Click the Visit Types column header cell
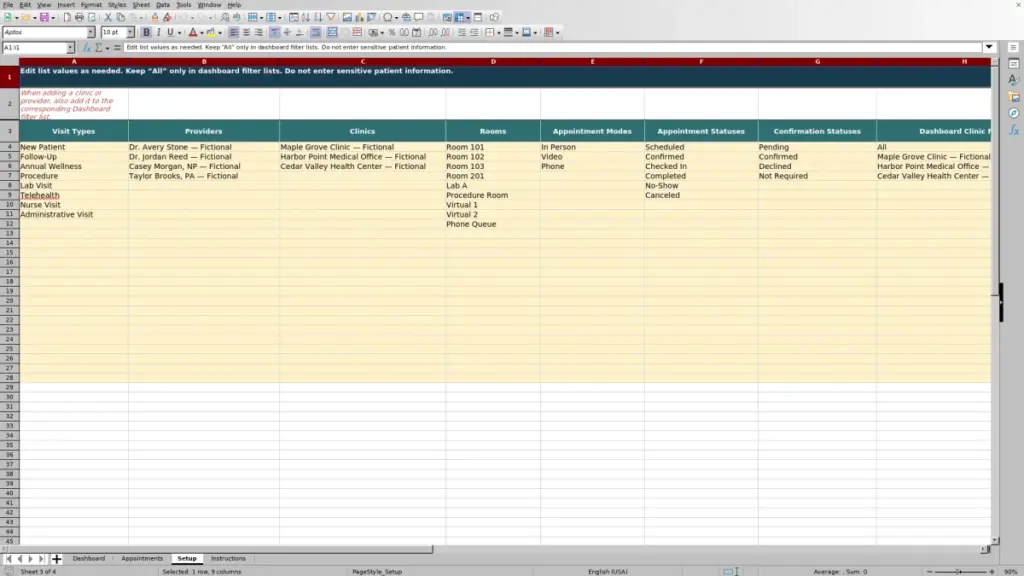This screenshot has width=1024, height=576. (x=74, y=131)
